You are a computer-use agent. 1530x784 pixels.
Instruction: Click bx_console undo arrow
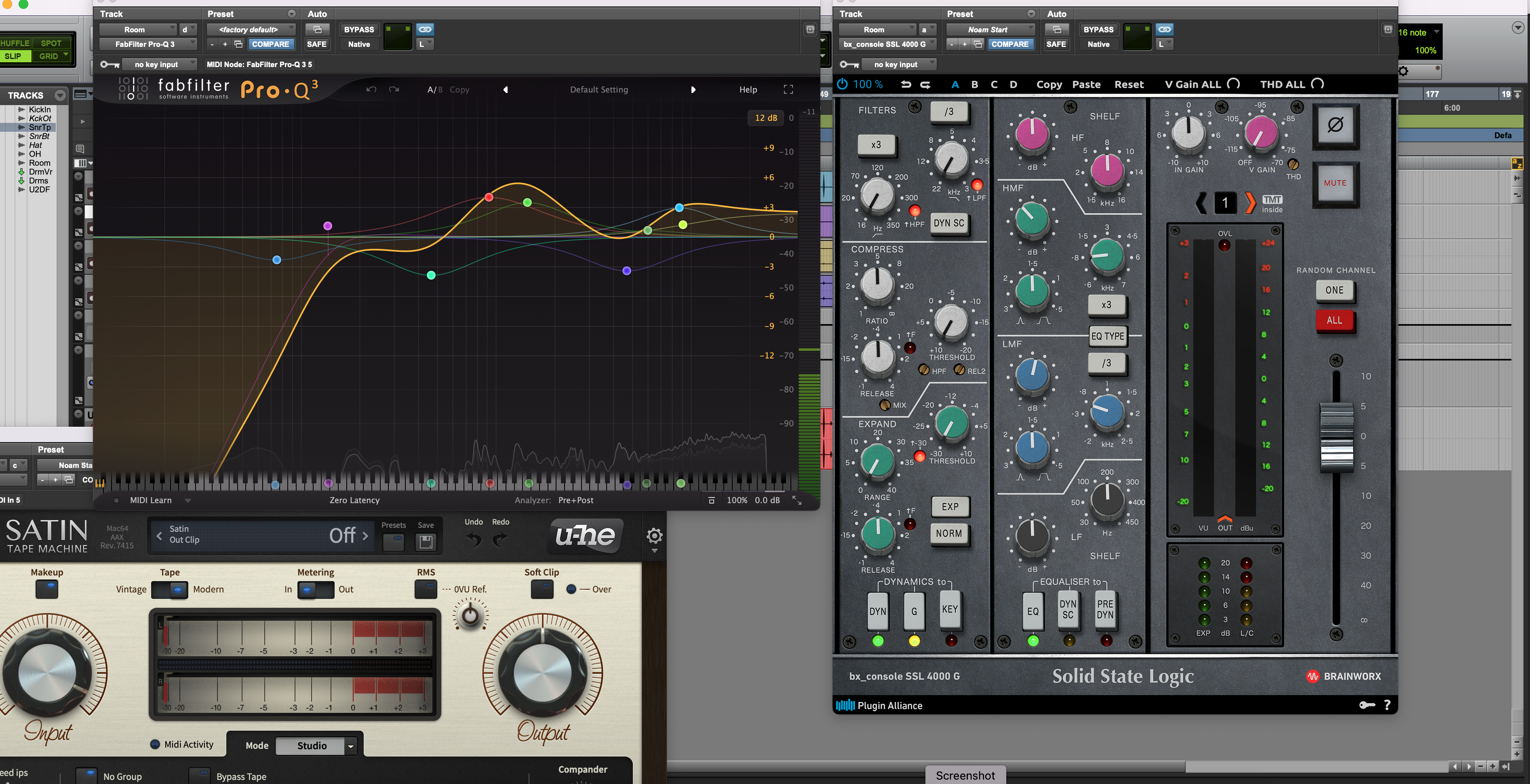point(906,84)
